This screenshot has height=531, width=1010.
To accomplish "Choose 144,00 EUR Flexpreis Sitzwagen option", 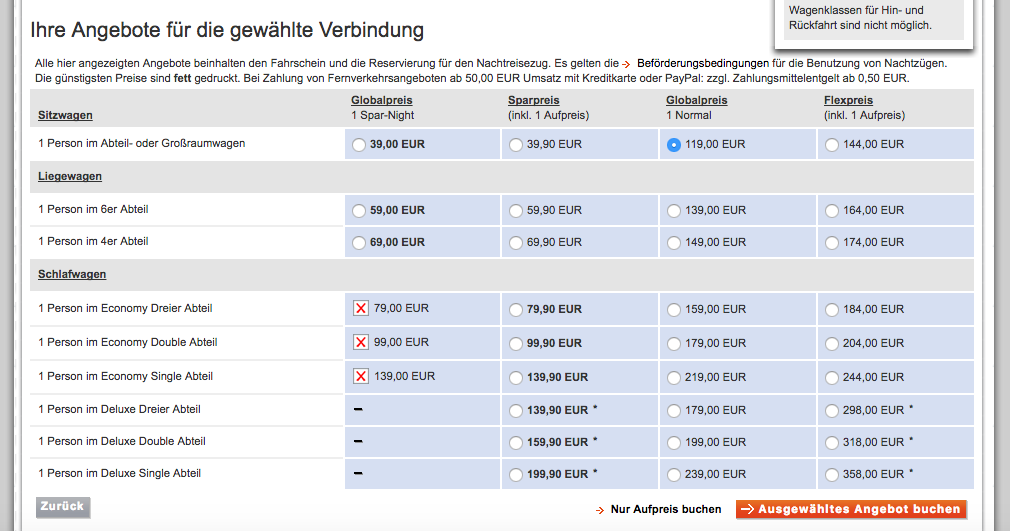I will (x=831, y=145).
